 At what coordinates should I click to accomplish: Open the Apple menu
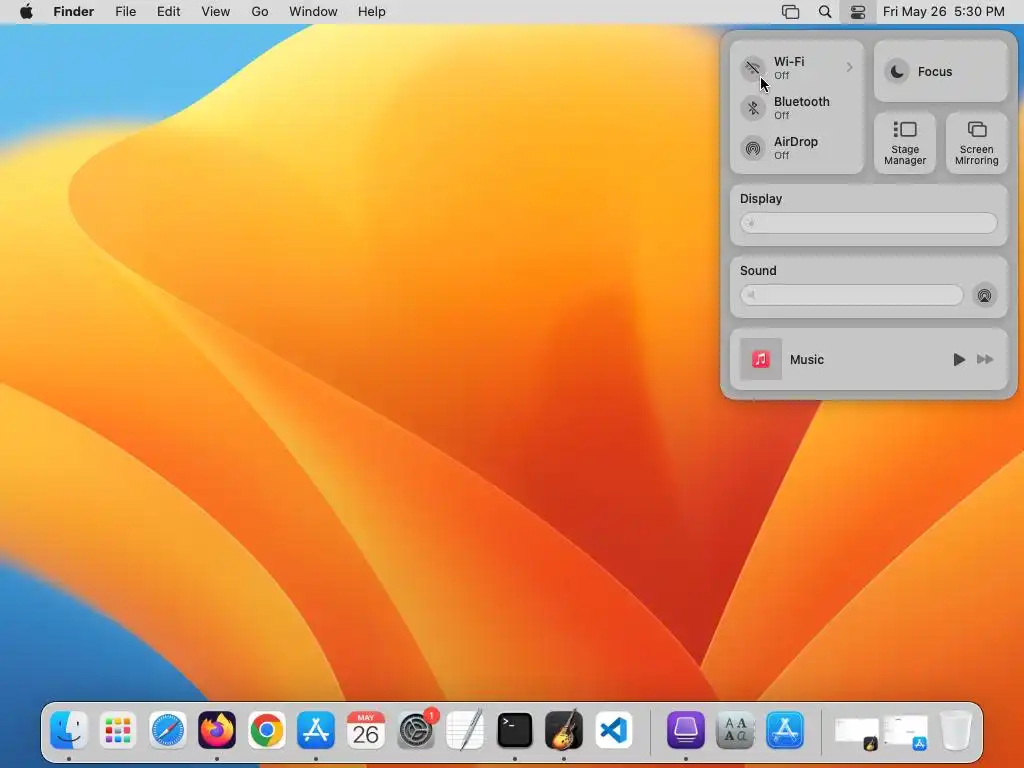coord(26,12)
